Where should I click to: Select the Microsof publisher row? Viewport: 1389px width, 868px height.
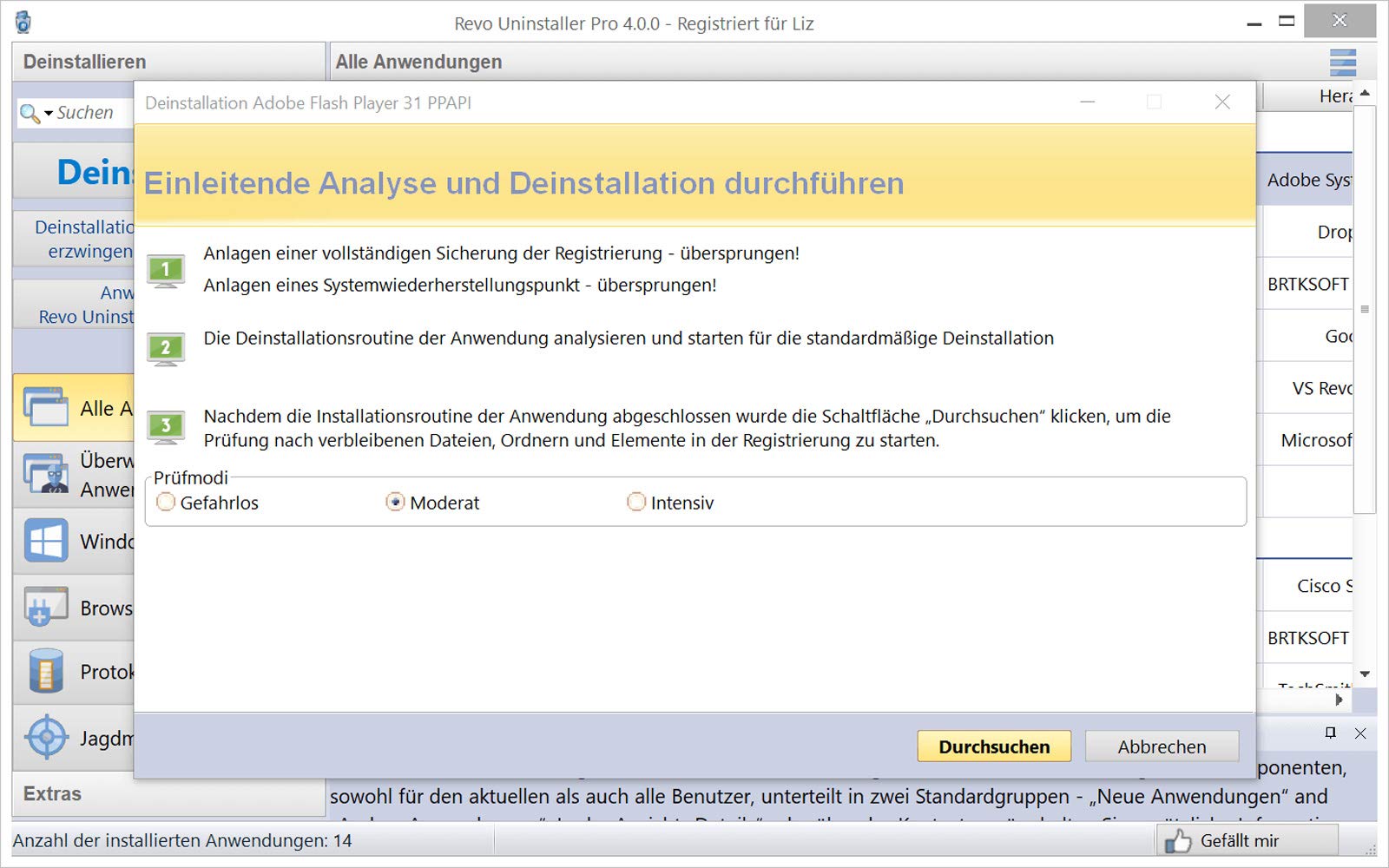[x=1305, y=440]
